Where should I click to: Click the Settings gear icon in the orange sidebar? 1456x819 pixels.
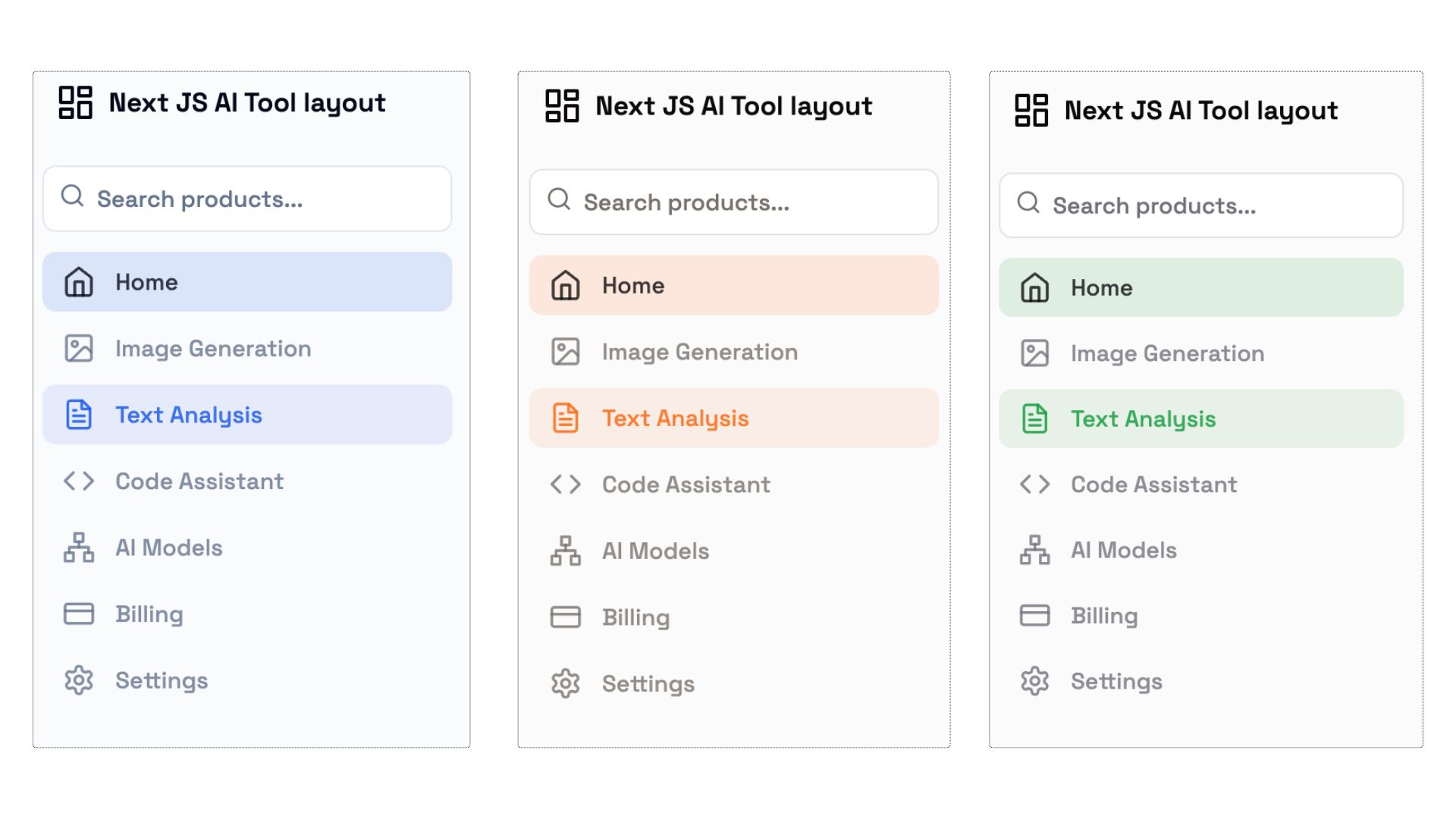click(565, 684)
